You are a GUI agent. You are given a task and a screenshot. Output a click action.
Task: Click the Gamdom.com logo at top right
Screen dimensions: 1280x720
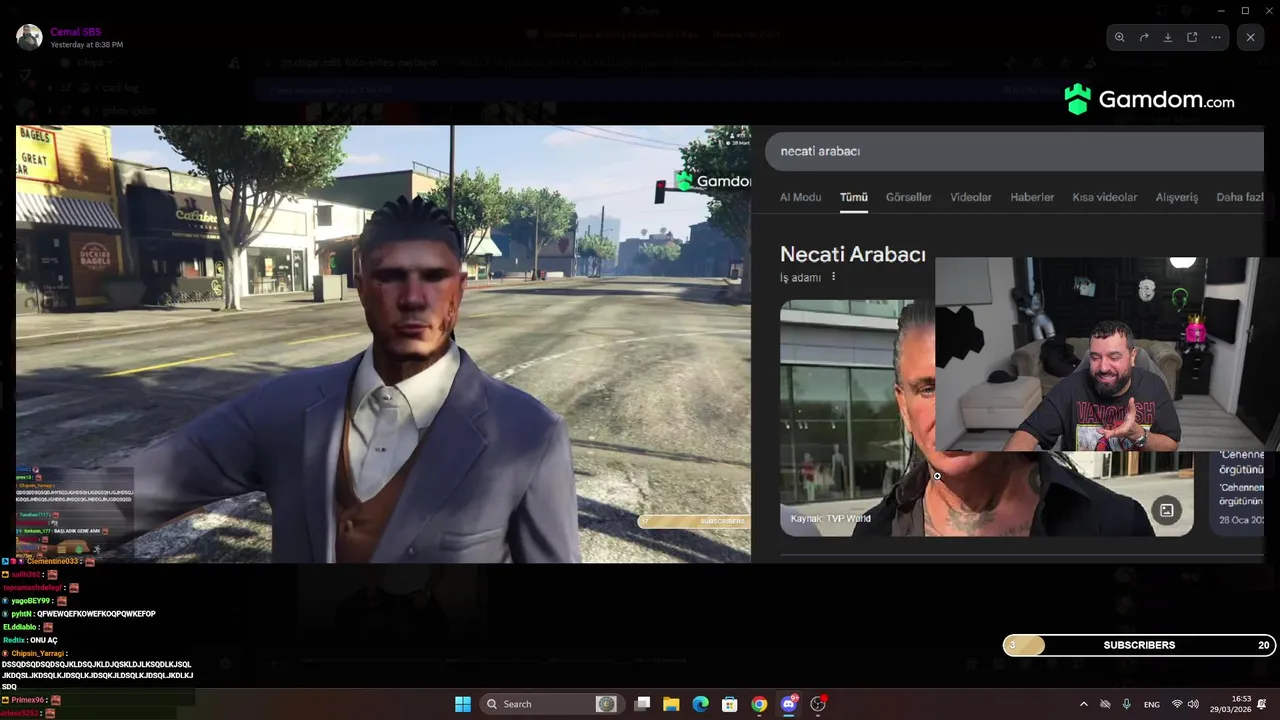click(x=1150, y=100)
